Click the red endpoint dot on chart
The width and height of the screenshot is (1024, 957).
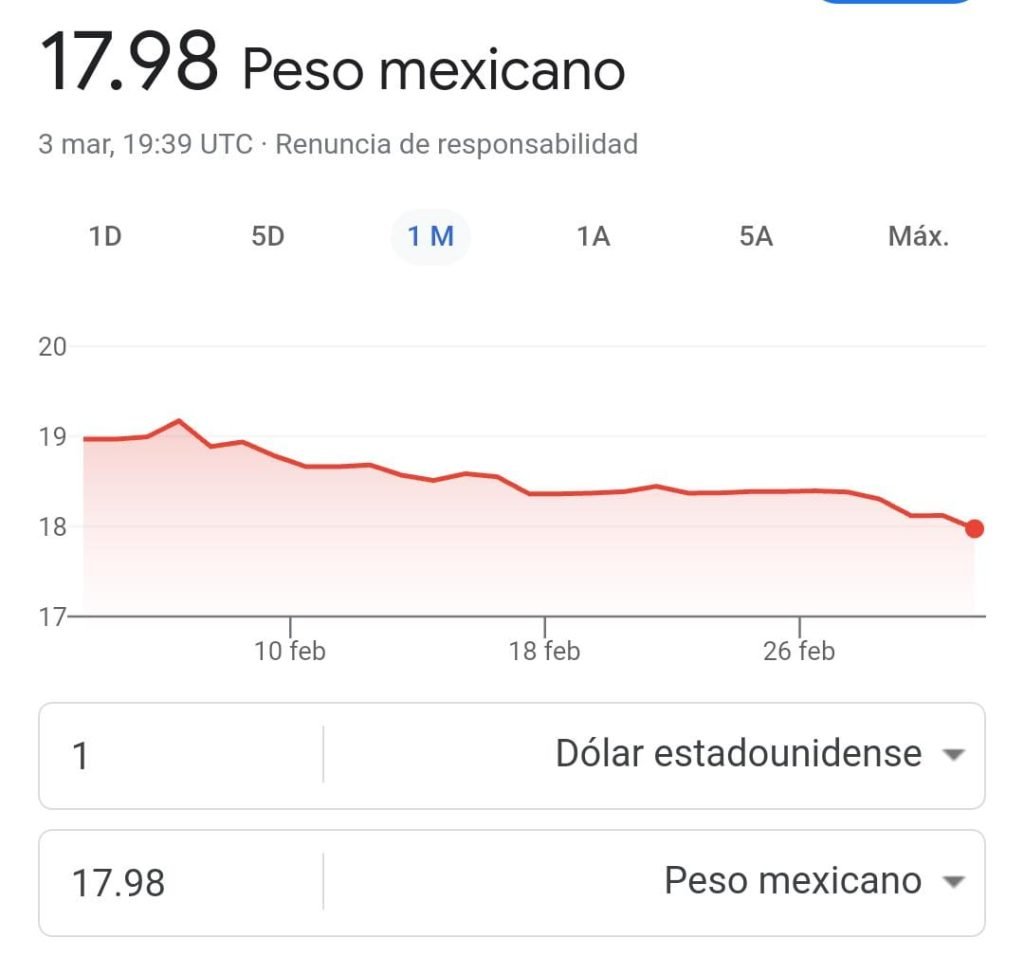[x=974, y=529]
